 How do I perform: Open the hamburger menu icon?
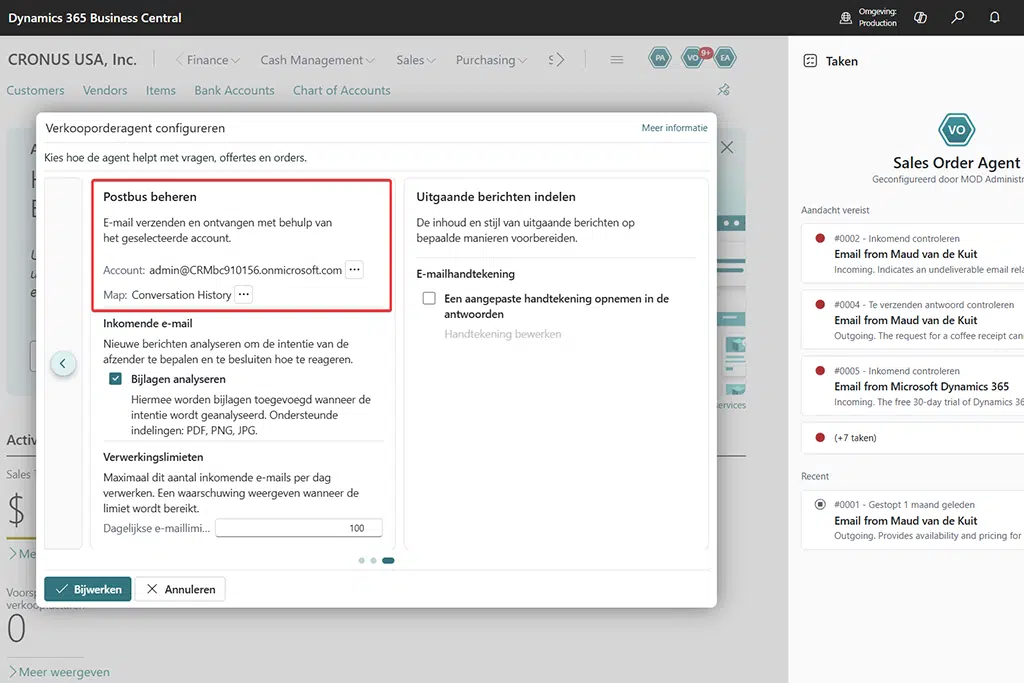tap(616, 59)
